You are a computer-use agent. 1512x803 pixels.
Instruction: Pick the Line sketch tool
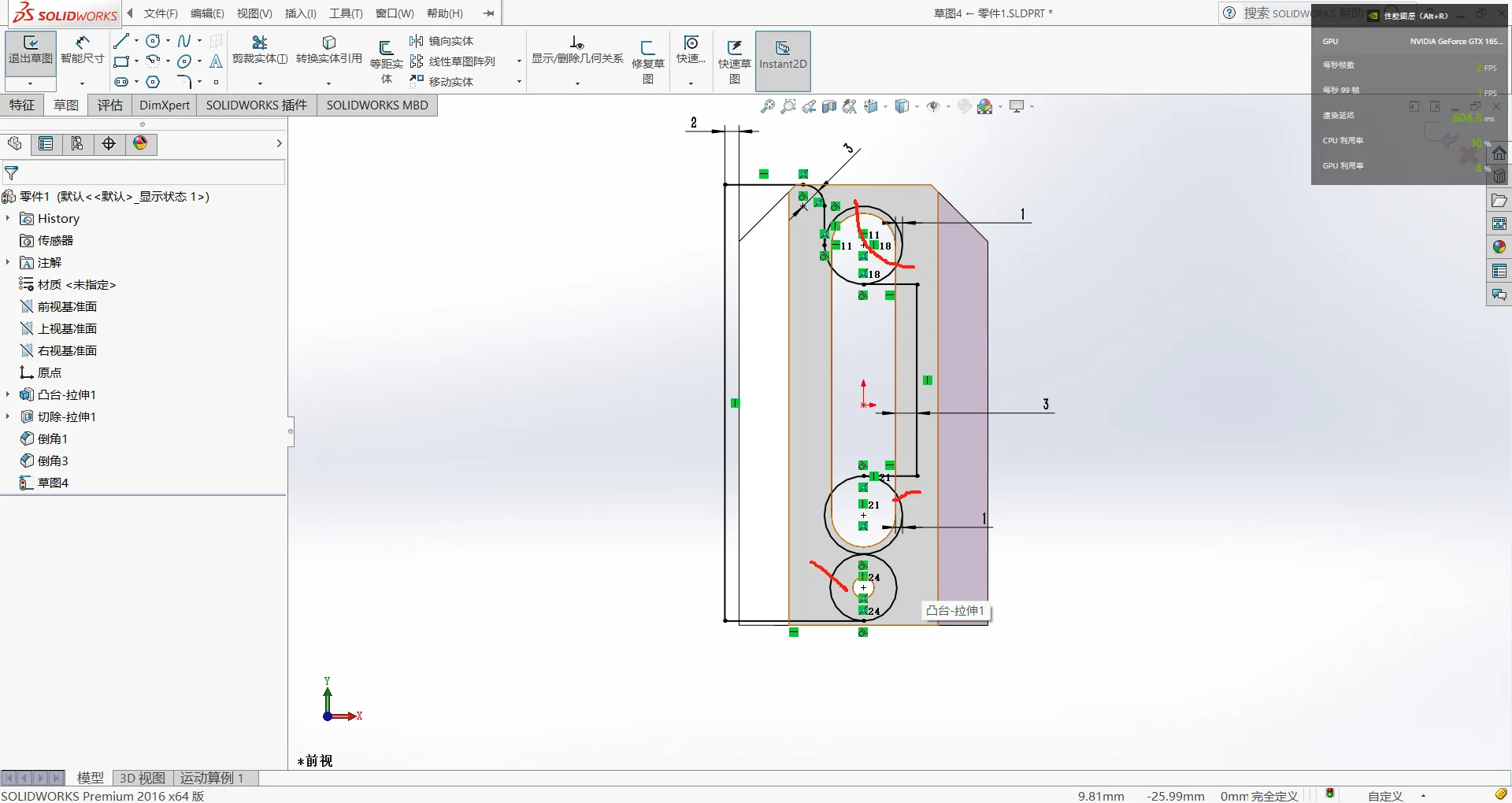(x=120, y=41)
